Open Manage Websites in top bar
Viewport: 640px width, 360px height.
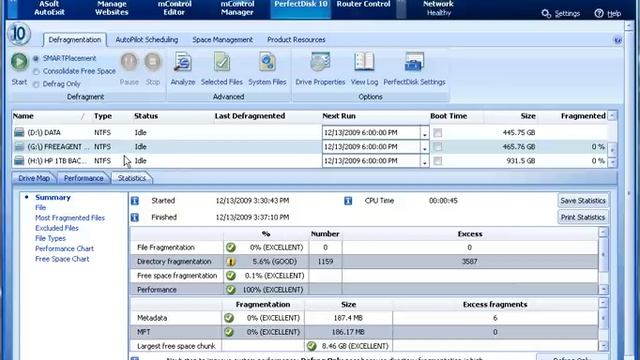(111, 9)
